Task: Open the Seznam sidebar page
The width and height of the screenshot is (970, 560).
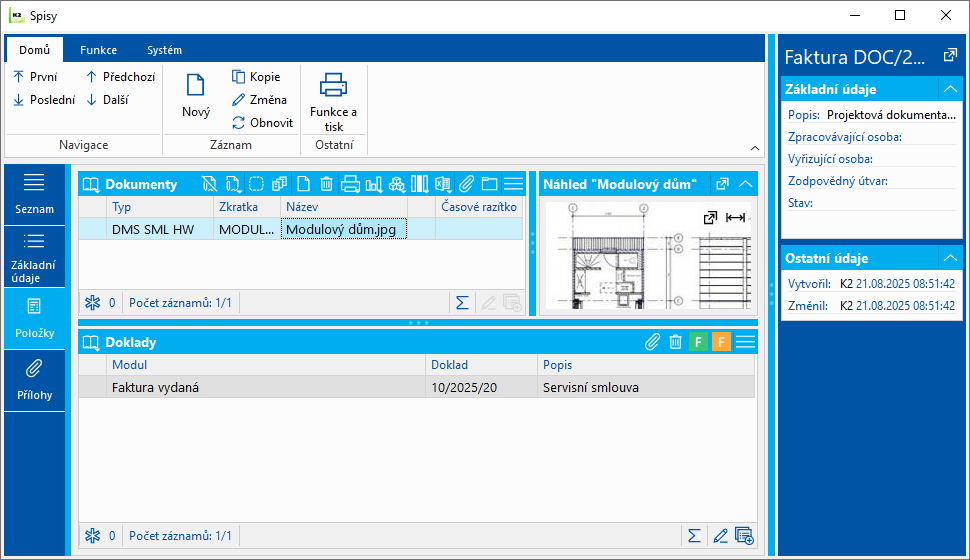Action: pyautogui.click(x=35, y=194)
